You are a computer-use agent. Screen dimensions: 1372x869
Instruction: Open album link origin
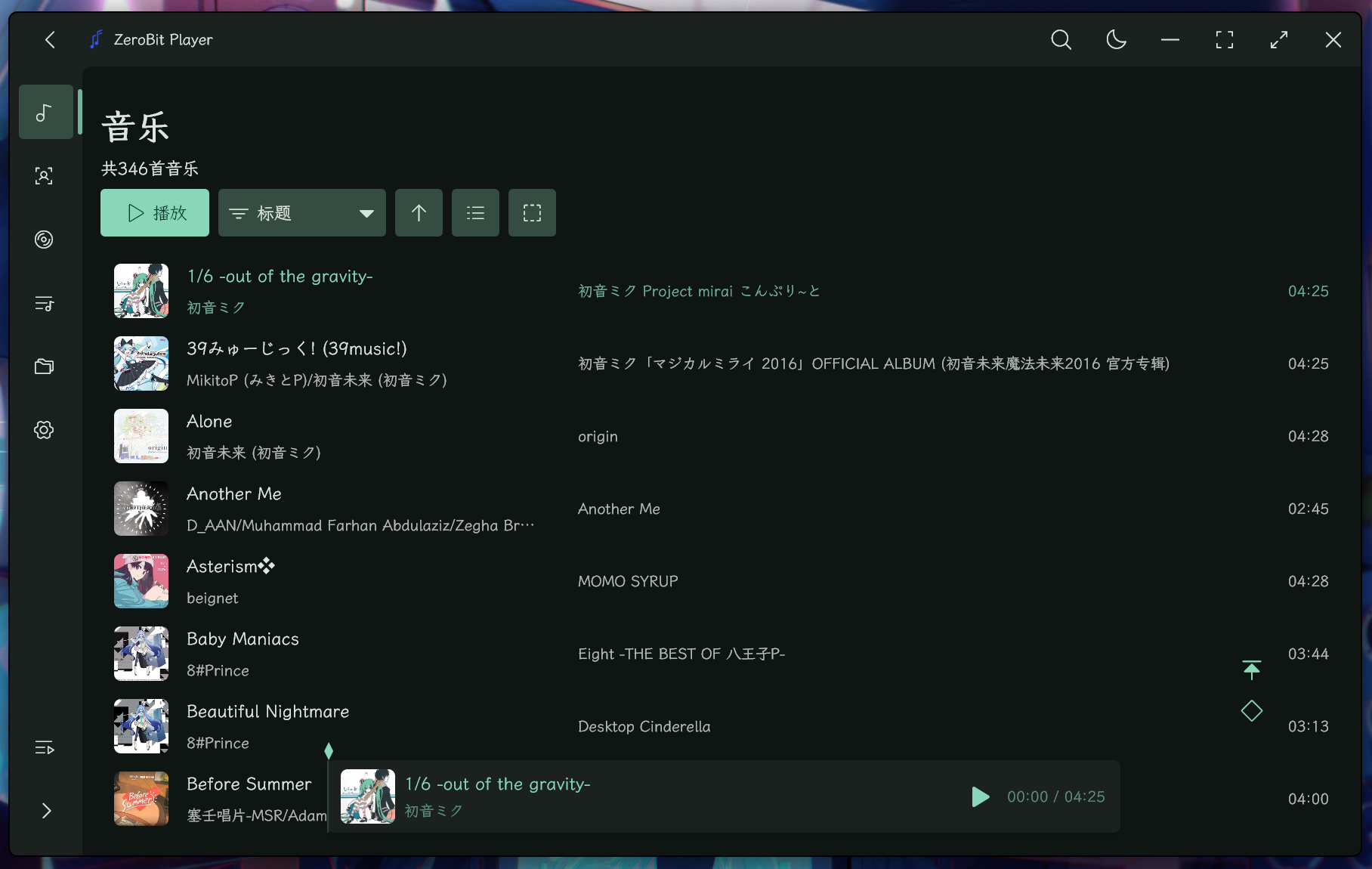point(598,437)
